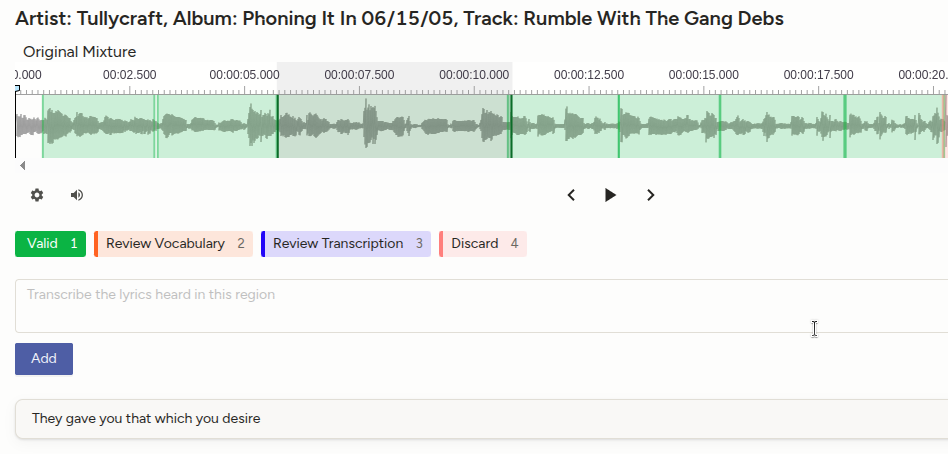Click the Original Mixture label
The image size is (948, 454).
(80, 52)
